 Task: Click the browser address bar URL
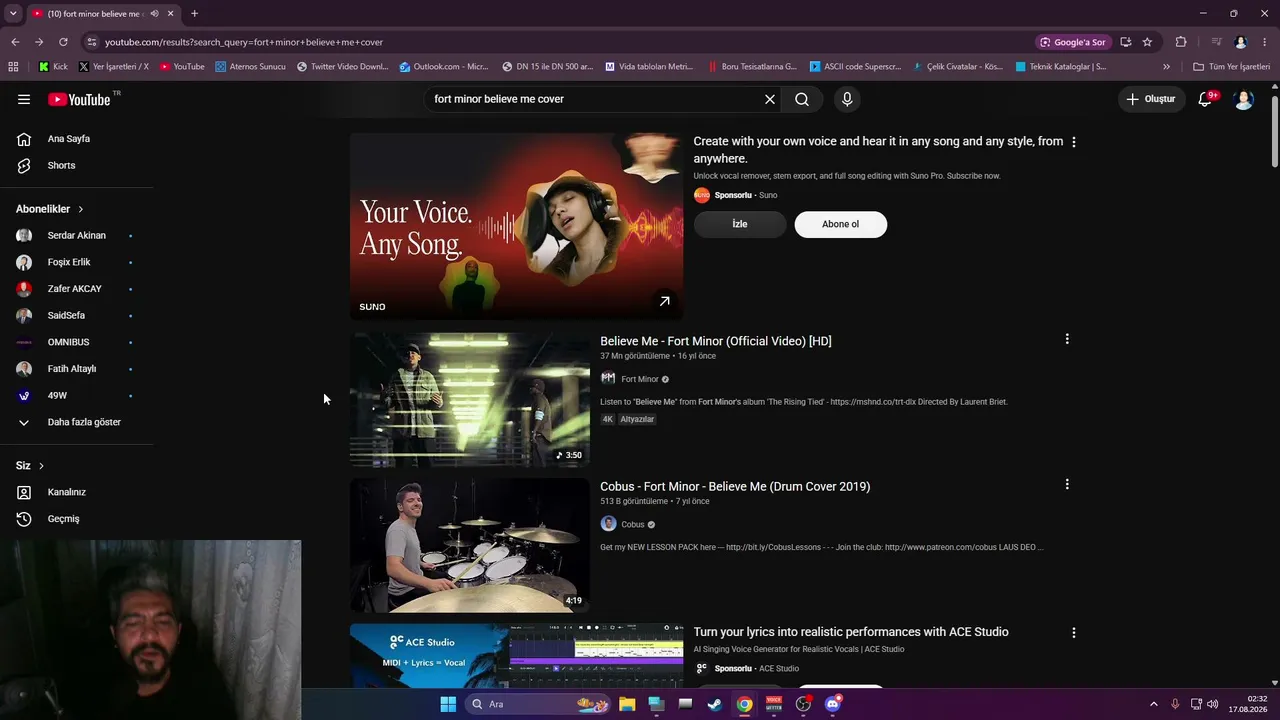coord(244,42)
